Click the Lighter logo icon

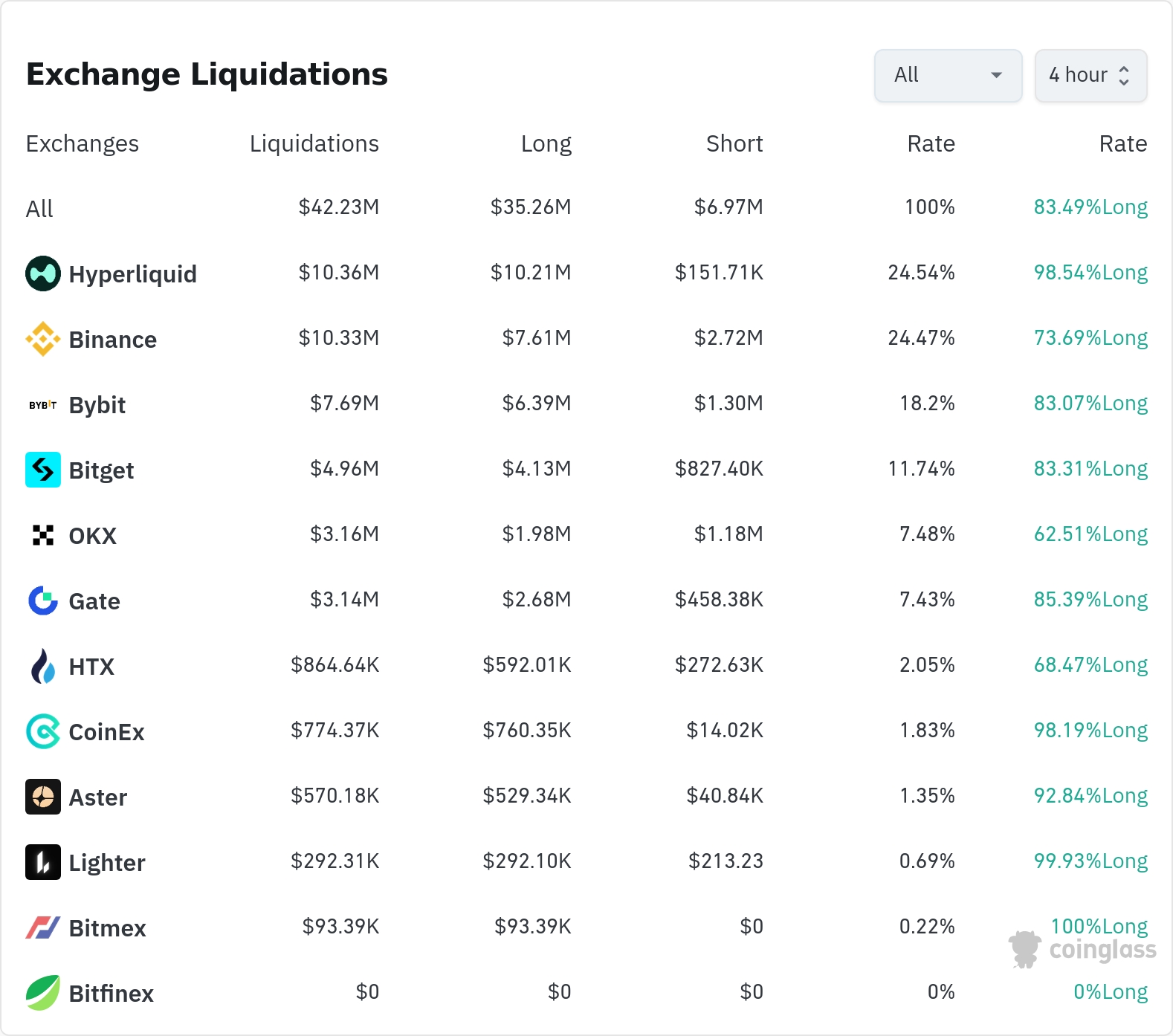(43, 862)
